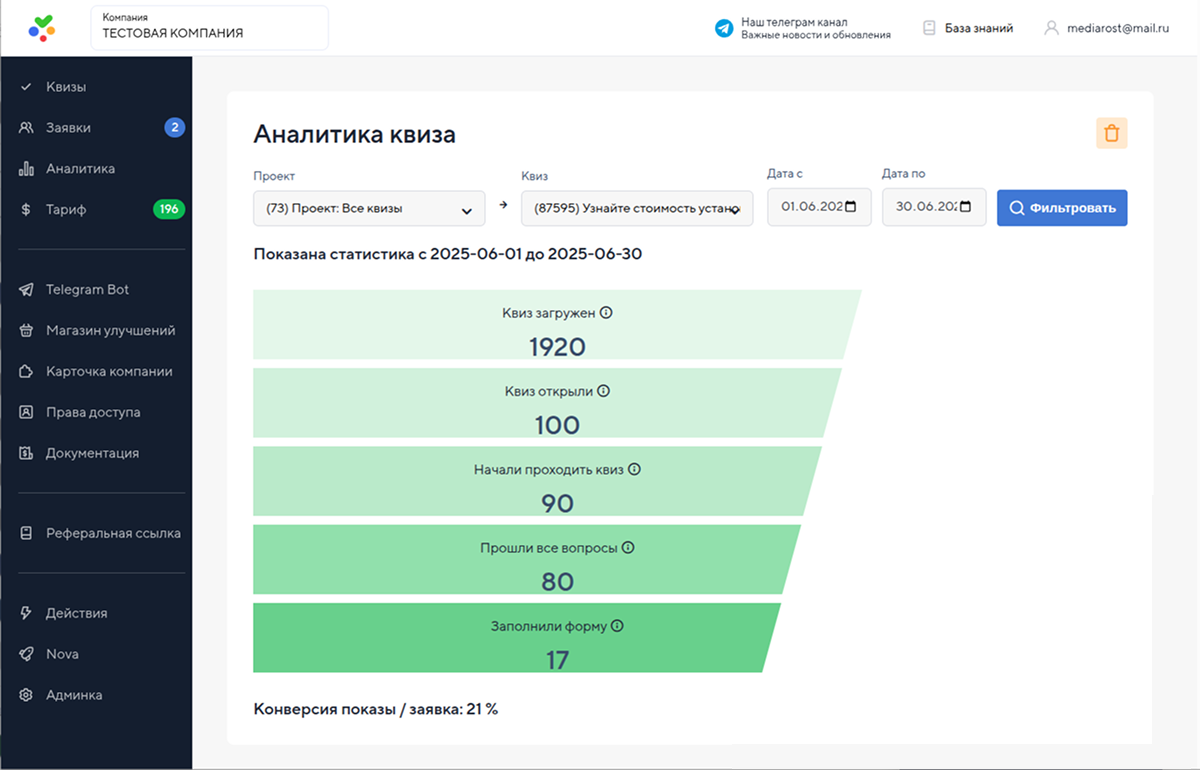
Task: Click the orange trash delete icon
Action: pos(1111,134)
